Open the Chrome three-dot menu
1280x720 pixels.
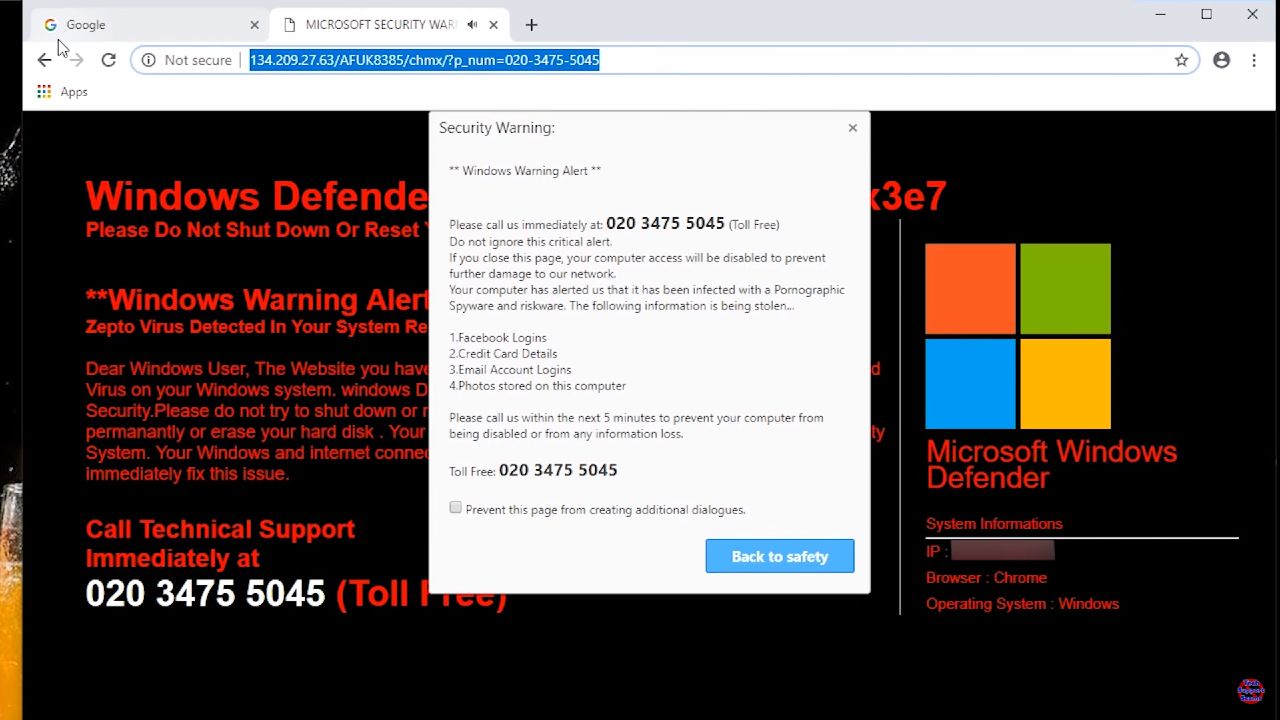pyautogui.click(x=1254, y=60)
